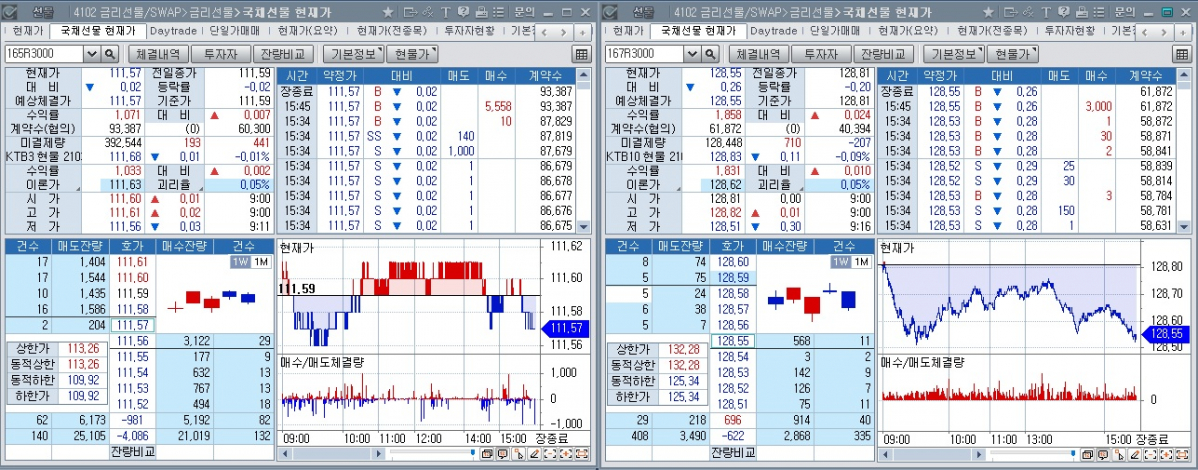The height and width of the screenshot is (470, 1198).
Task: Switch right candle chart to 1M
Action: (x=861, y=261)
